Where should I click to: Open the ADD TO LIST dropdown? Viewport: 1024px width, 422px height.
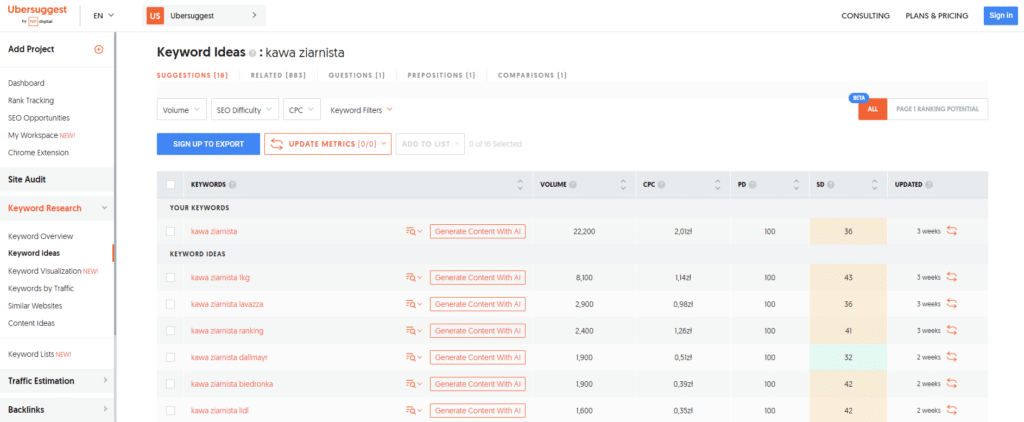coord(430,144)
